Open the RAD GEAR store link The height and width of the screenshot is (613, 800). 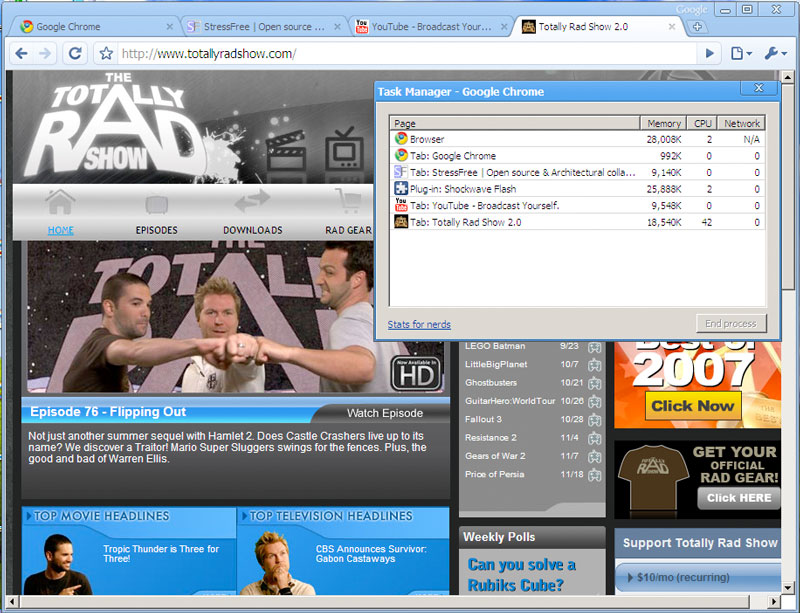349,230
